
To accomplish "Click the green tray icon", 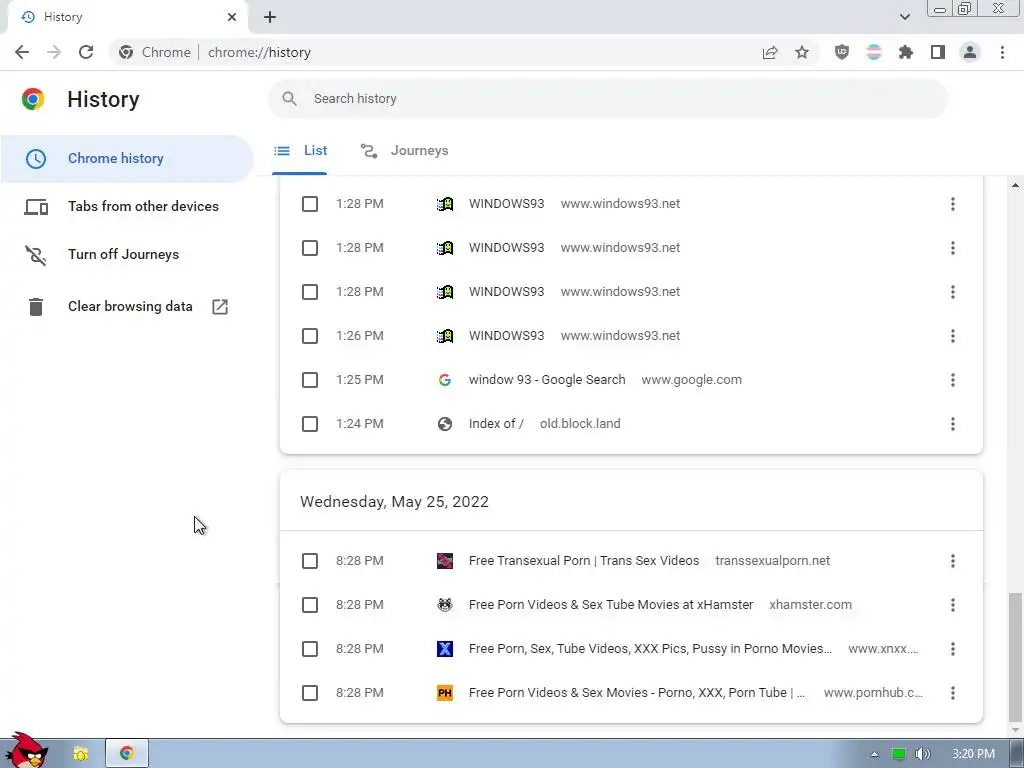I will tap(899, 754).
